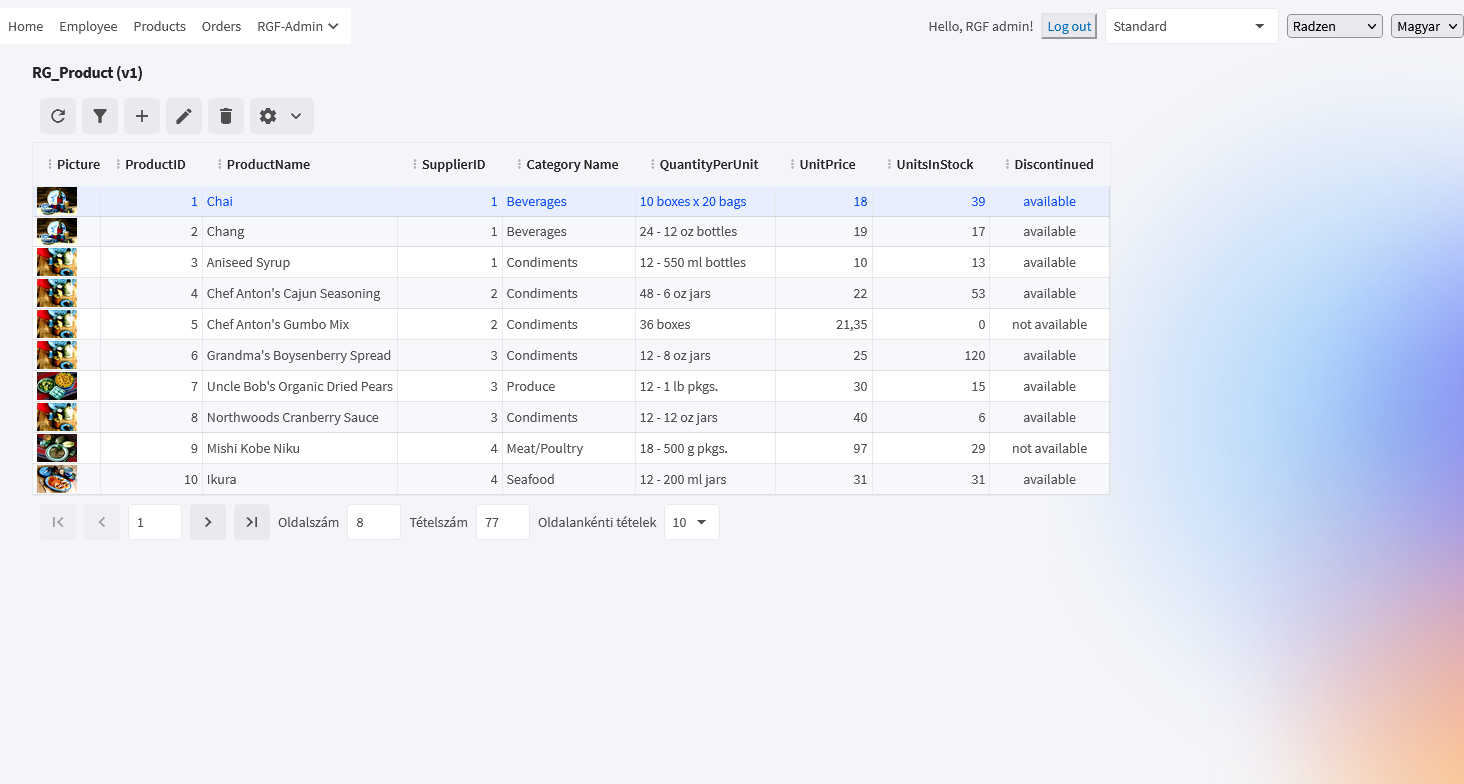The image size is (1464, 784).
Task: Jump to last page icon
Action: click(x=252, y=522)
